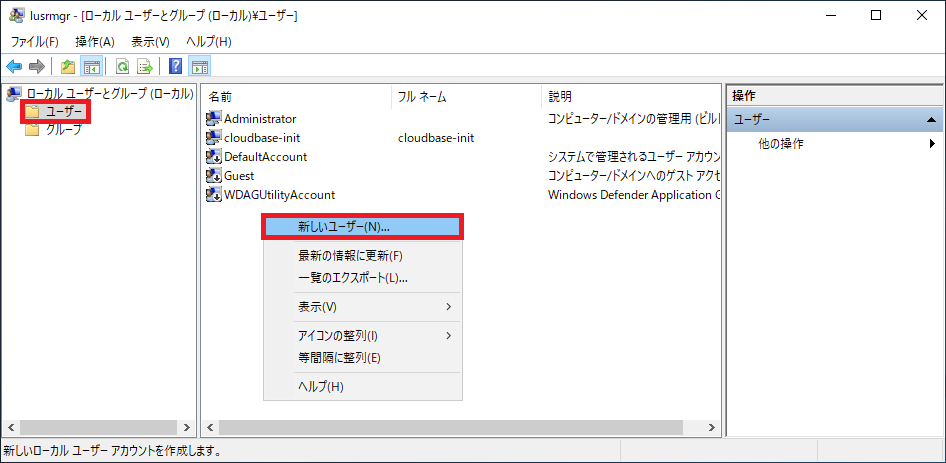Click the Back arrow toolbar icon
This screenshot has height=463, width=946.
click(x=14, y=66)
